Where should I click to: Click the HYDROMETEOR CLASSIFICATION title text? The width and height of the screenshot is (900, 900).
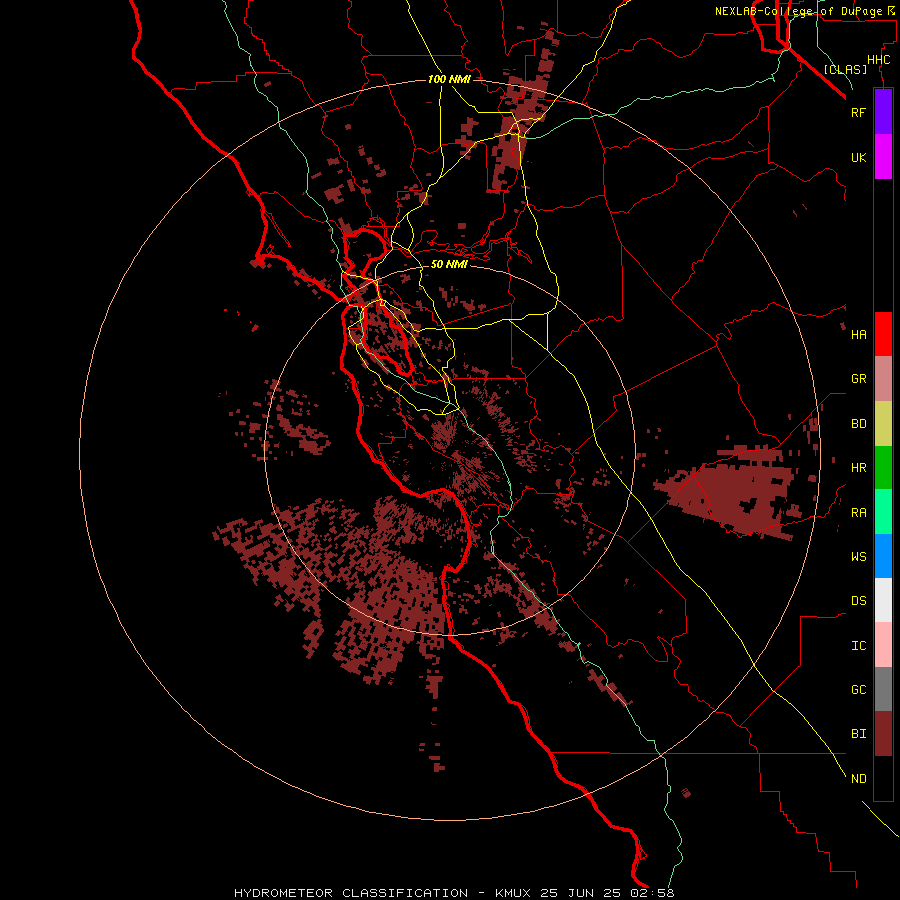pos(351,893)
